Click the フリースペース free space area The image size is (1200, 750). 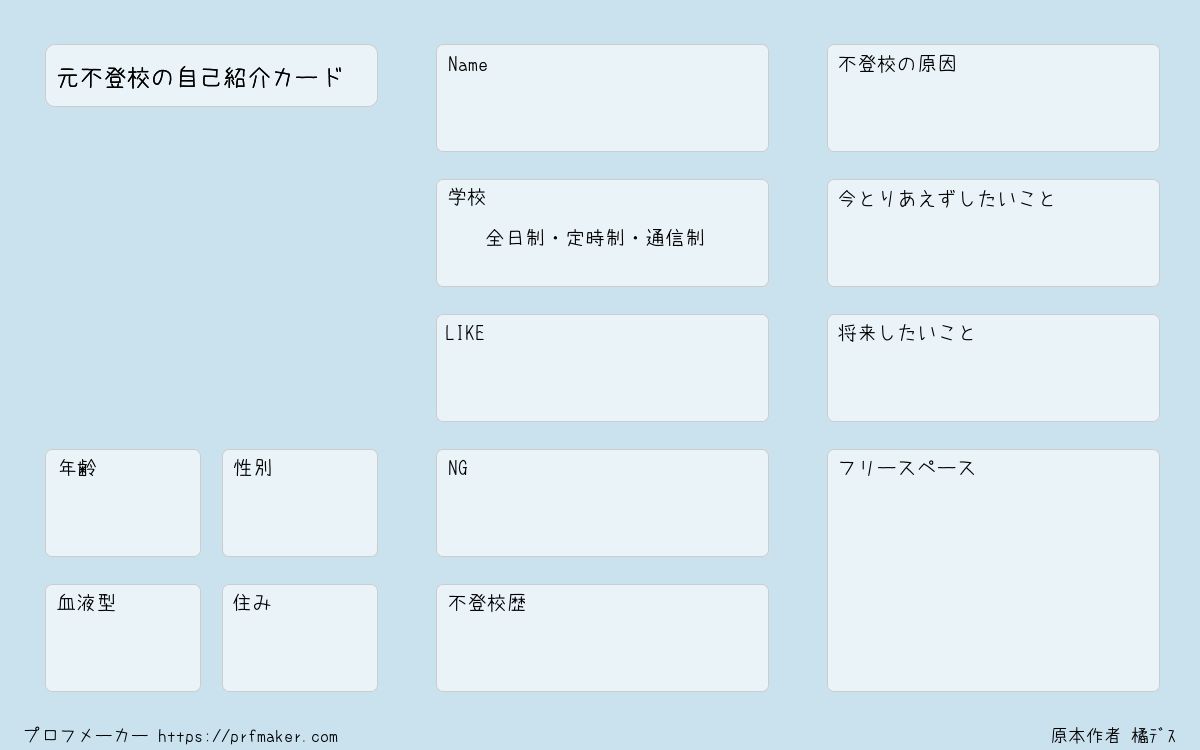tap(993, 570)
